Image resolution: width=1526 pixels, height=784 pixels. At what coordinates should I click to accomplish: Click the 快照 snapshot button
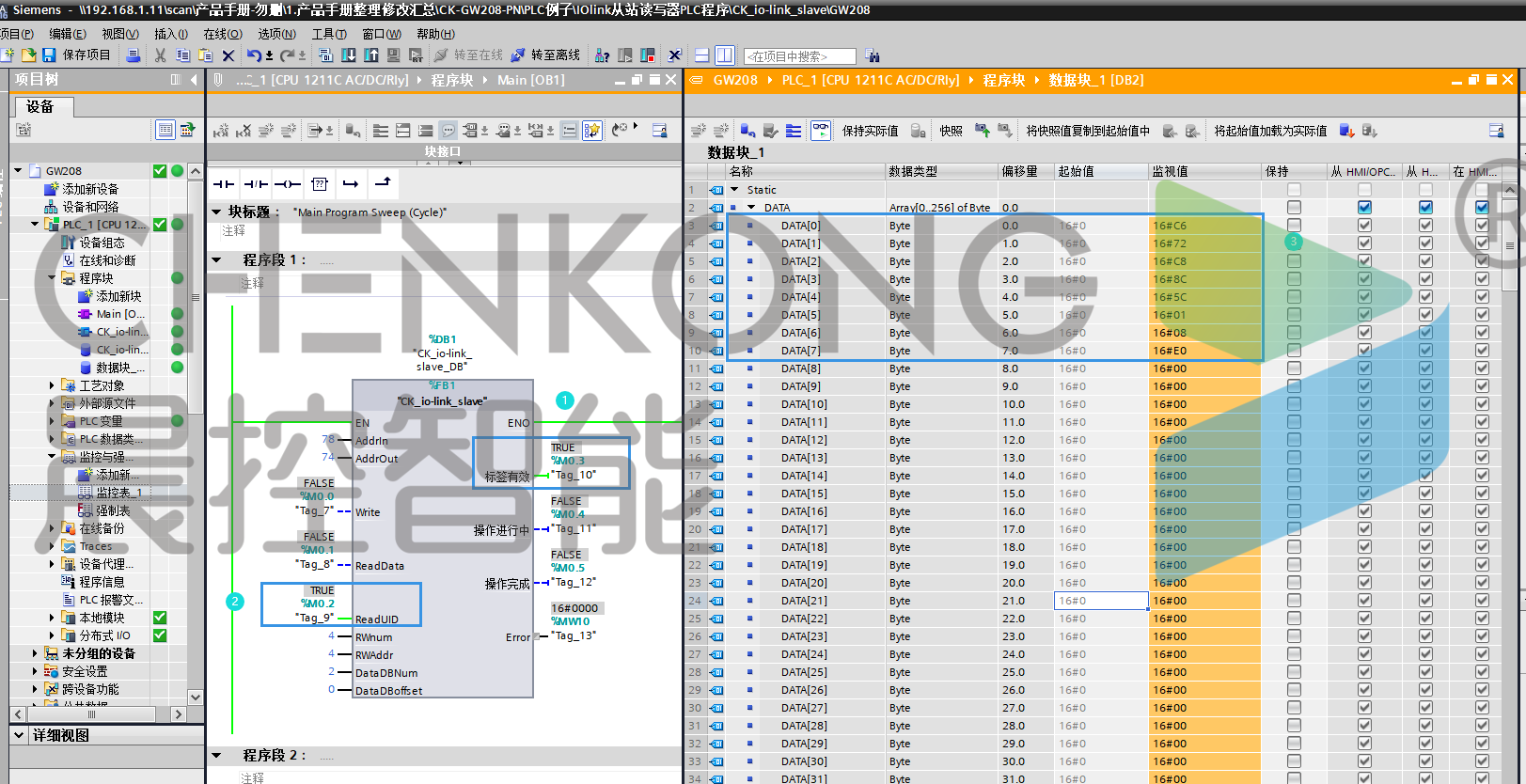click(951, 131)
